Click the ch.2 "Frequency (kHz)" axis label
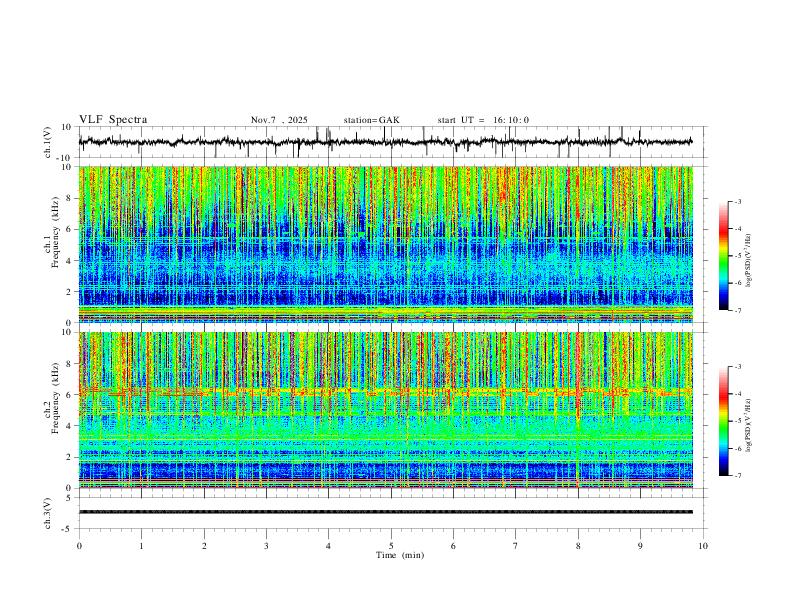792x612 pixels. click(x=55, y=398)
